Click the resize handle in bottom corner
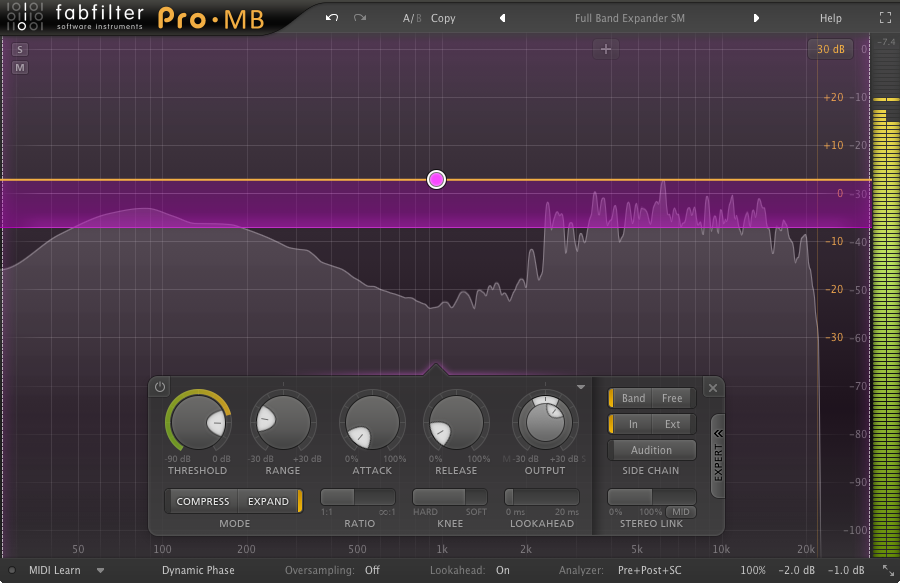The height and width of the screenshot is (583, 900). 888,570
